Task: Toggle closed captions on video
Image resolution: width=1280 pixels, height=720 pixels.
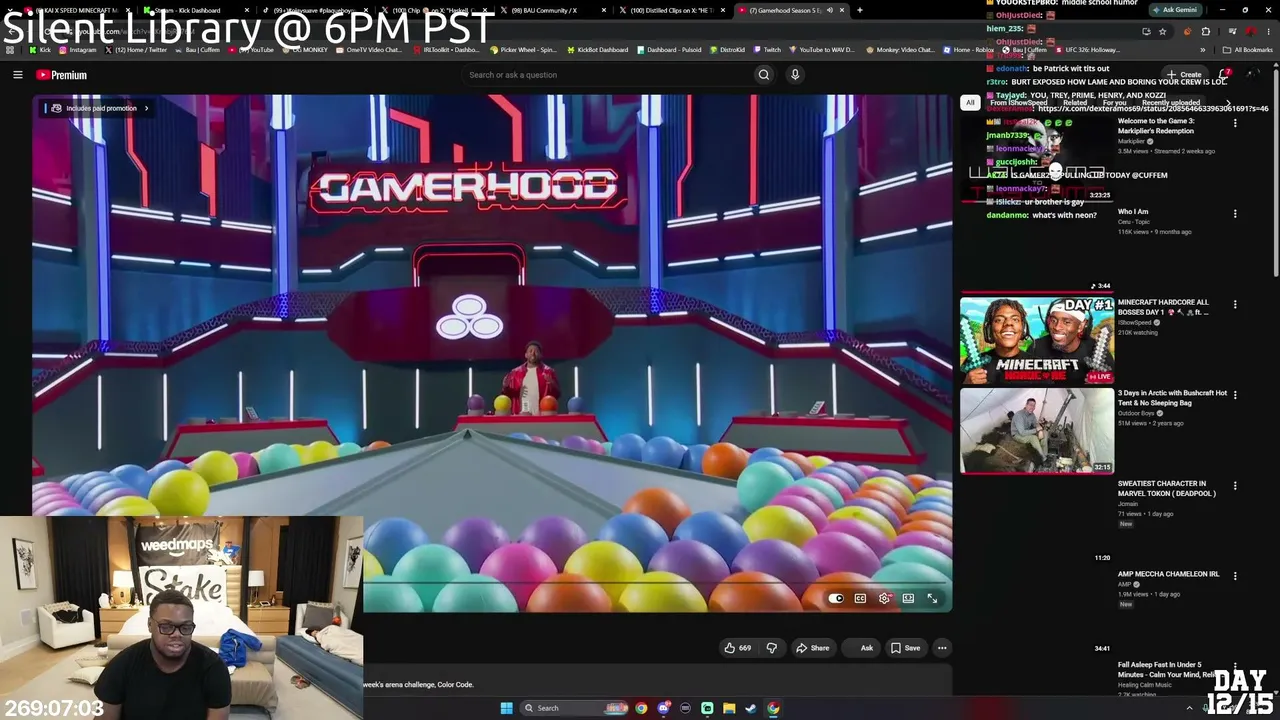Action: pos(860,598)
